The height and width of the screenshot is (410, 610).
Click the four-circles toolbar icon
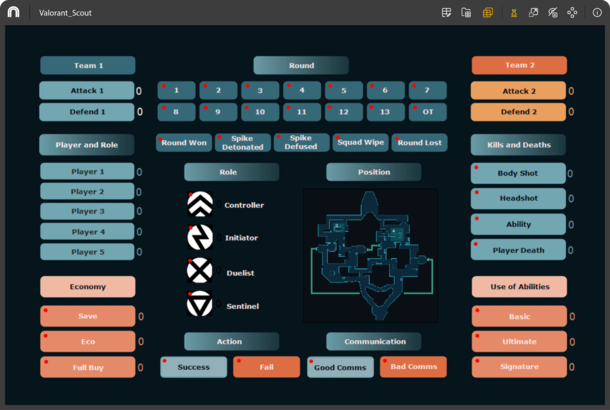click(572, 12)
